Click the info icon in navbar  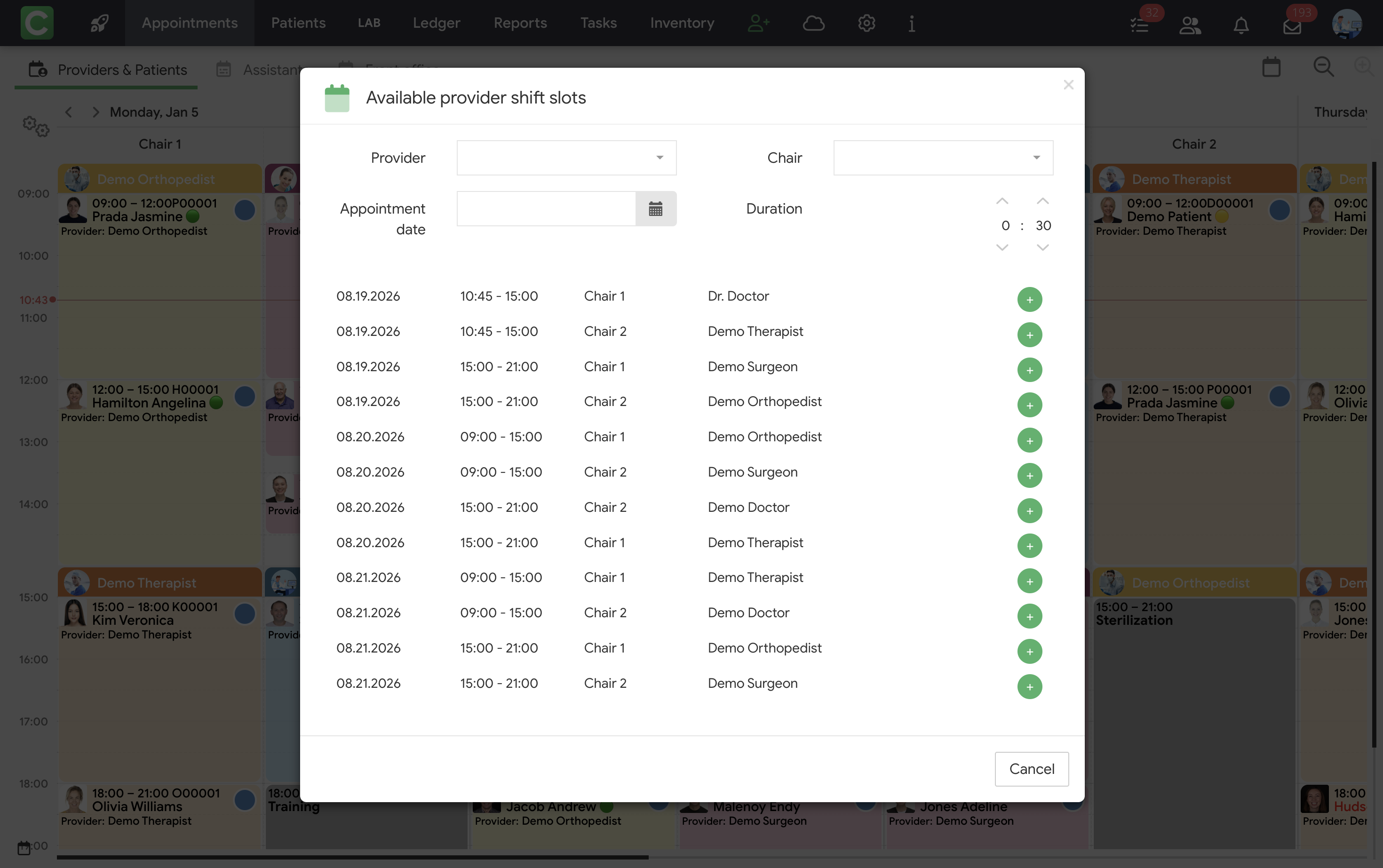pos(911,24)
